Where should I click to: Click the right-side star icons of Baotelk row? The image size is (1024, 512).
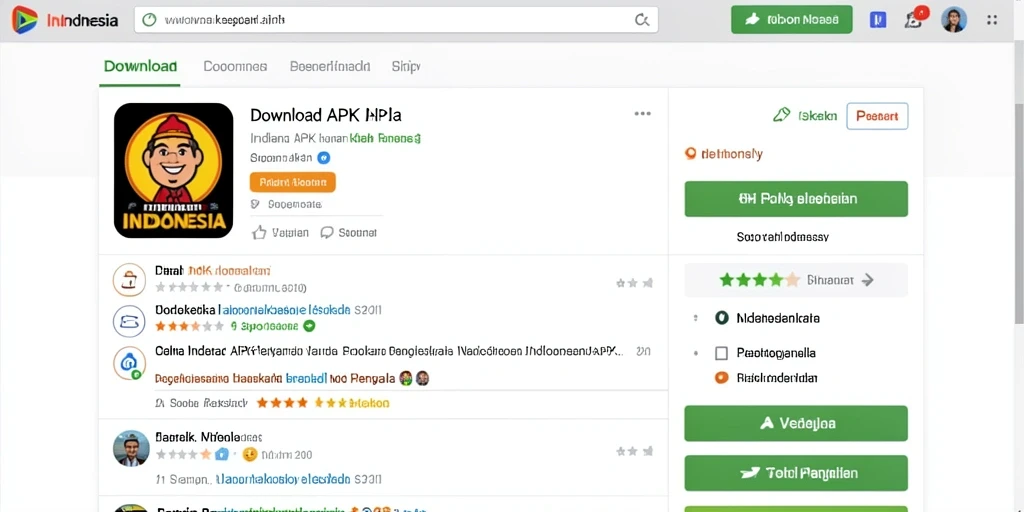635,451
